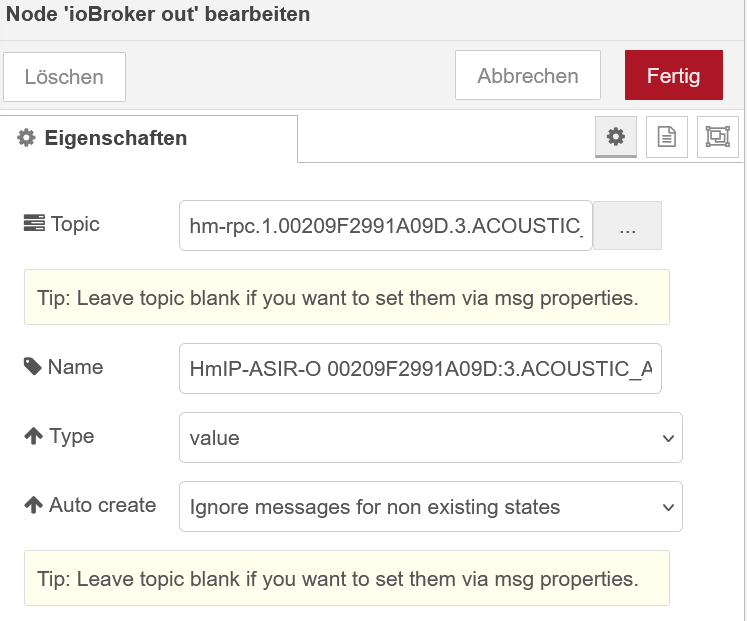Open node appearance settings icon

tap(717, 137)
